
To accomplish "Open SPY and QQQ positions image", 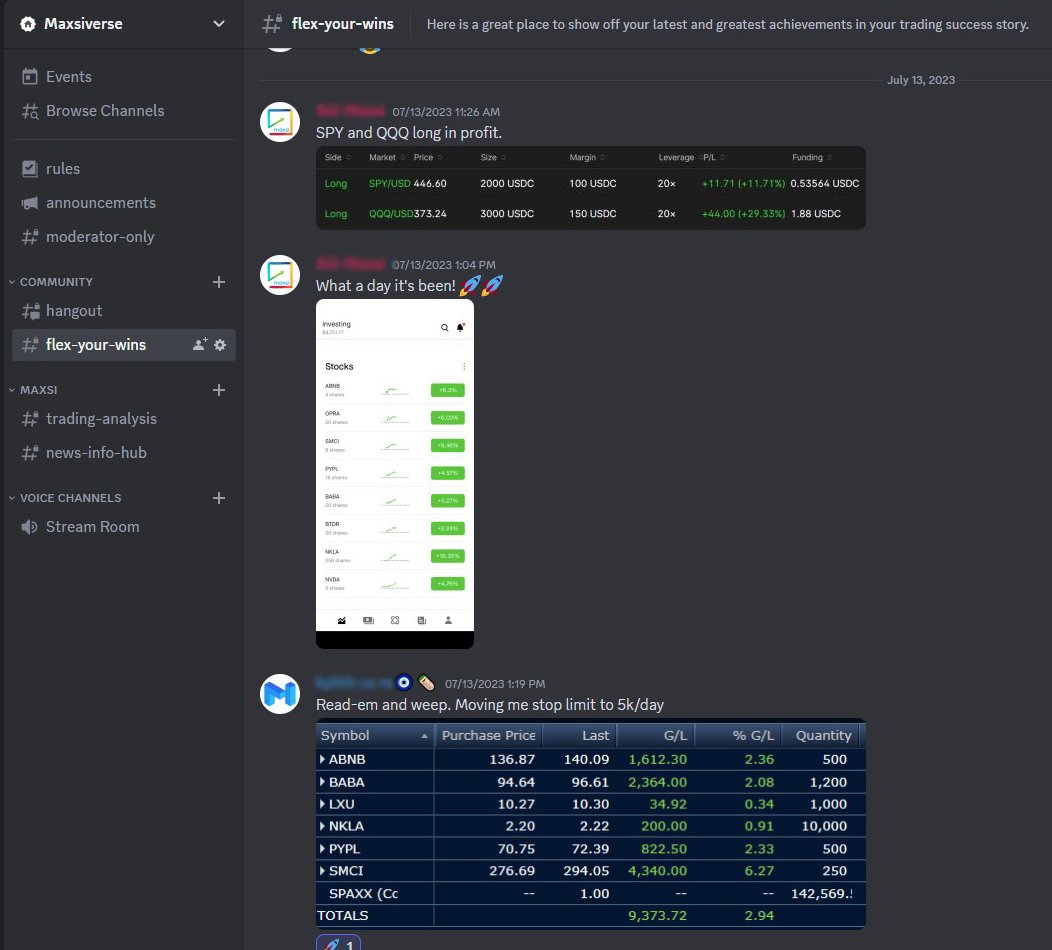I will click(590, 188).
